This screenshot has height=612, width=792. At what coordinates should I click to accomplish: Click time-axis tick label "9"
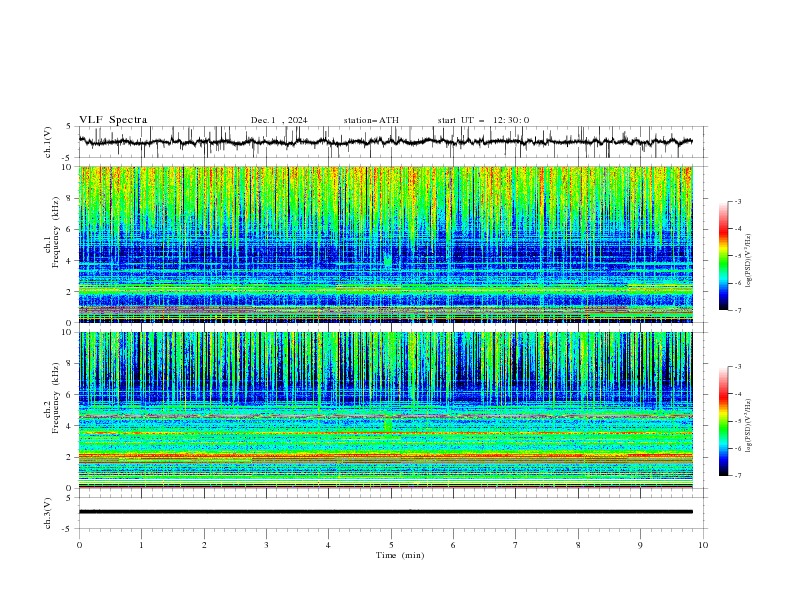pos(640,545)
